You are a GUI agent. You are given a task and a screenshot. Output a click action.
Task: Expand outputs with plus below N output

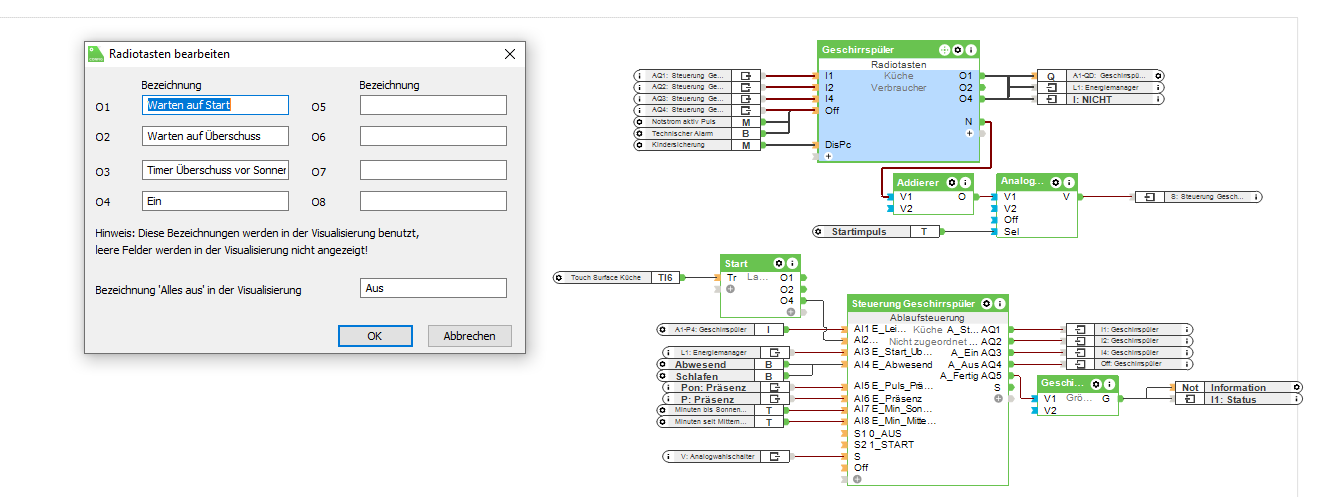pyautogui.click(x=968, y=133)
